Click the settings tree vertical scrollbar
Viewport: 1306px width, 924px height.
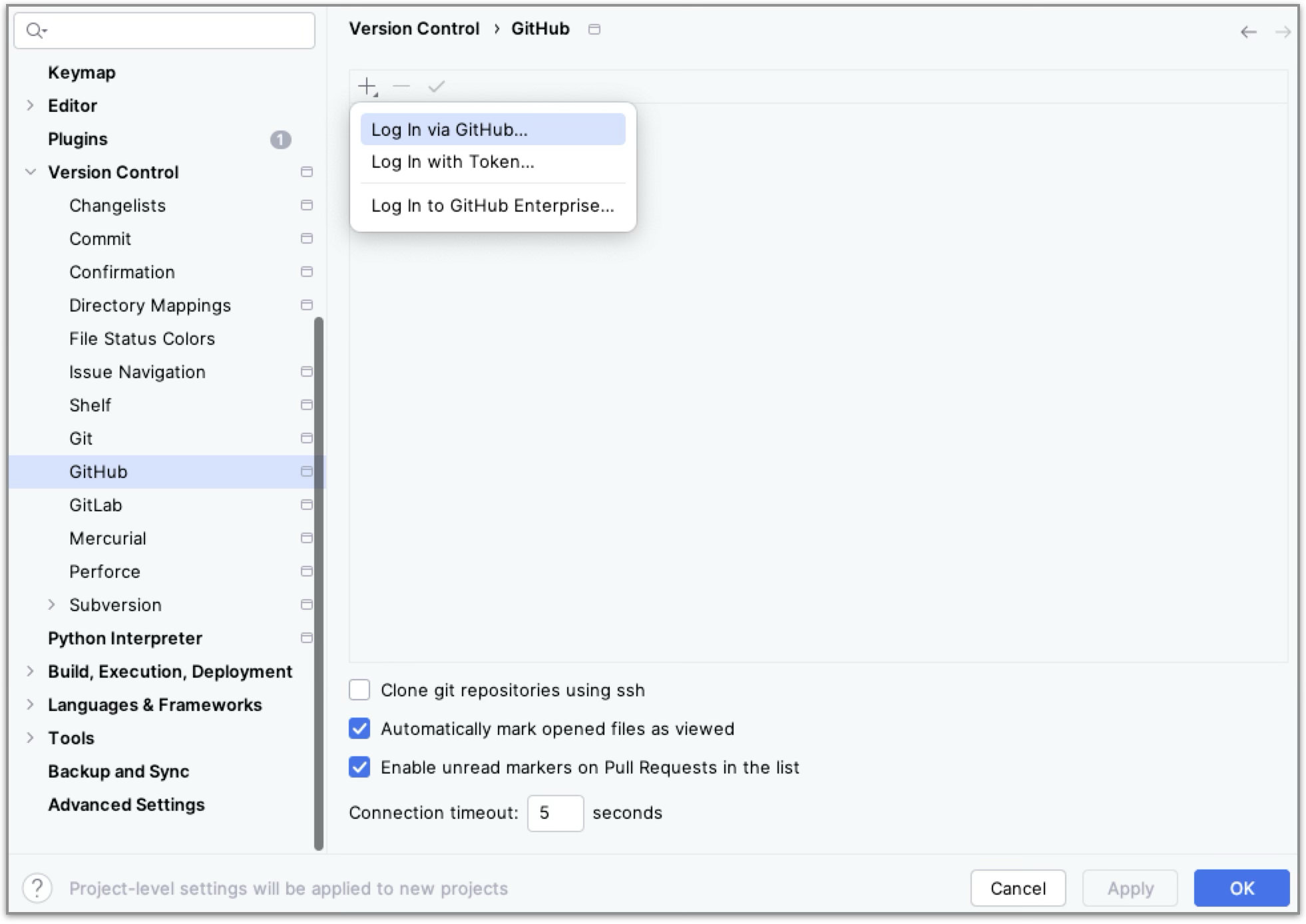[x=318, y=583]
